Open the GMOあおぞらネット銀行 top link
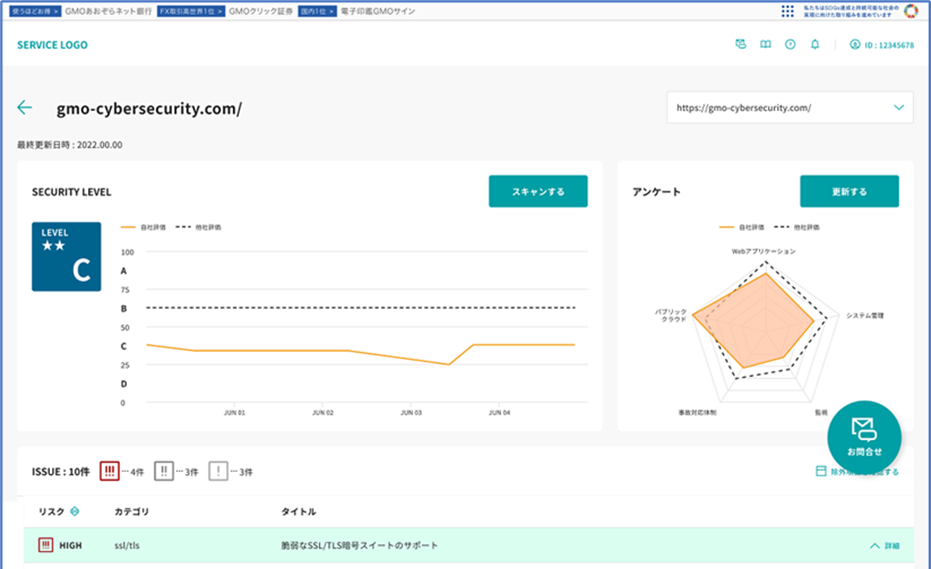 coord(108,11)
